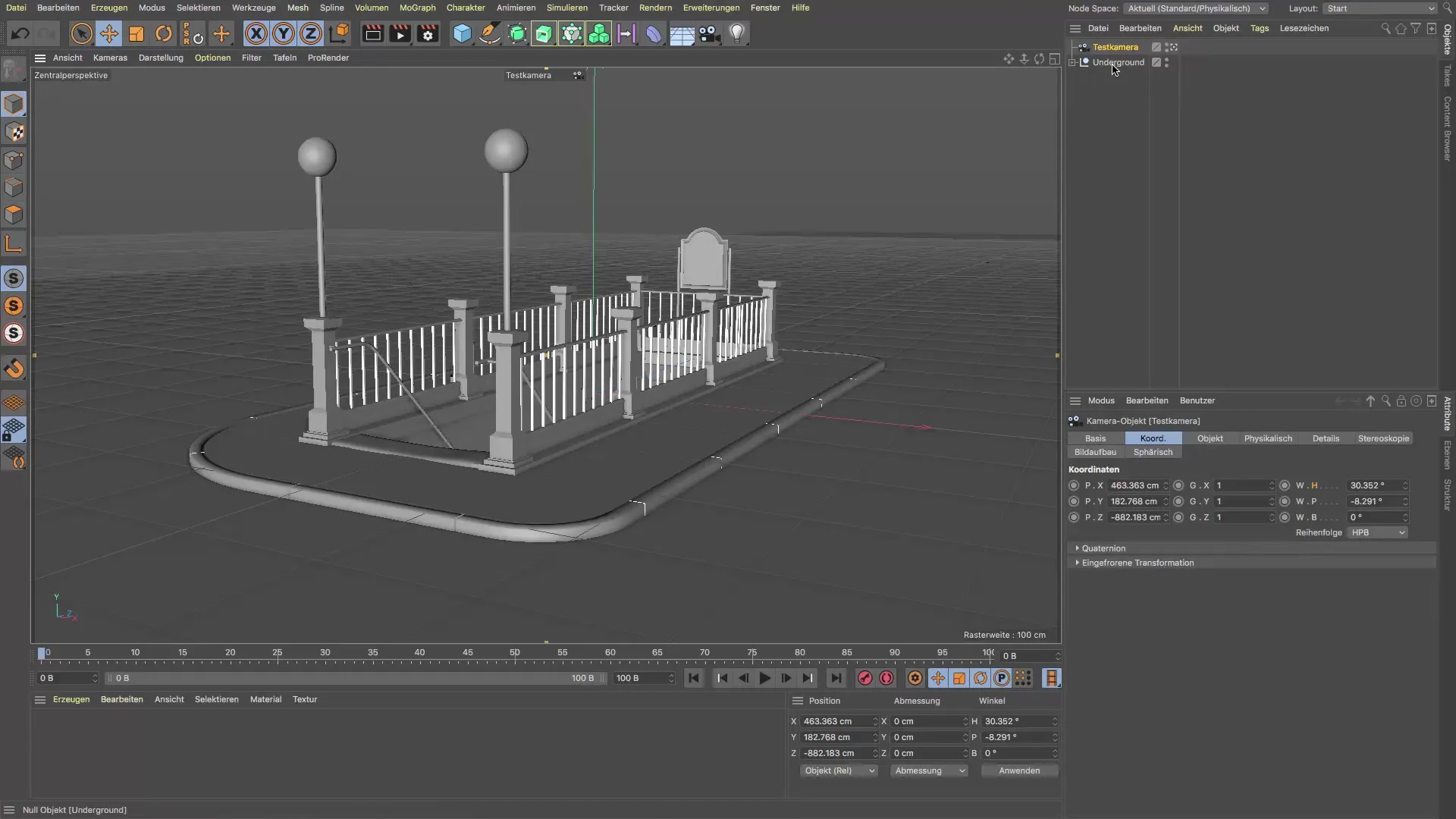The height and width of the screenshot is (819, 1456).
Task: Add a camera object
Action: [x=709, y=34]
